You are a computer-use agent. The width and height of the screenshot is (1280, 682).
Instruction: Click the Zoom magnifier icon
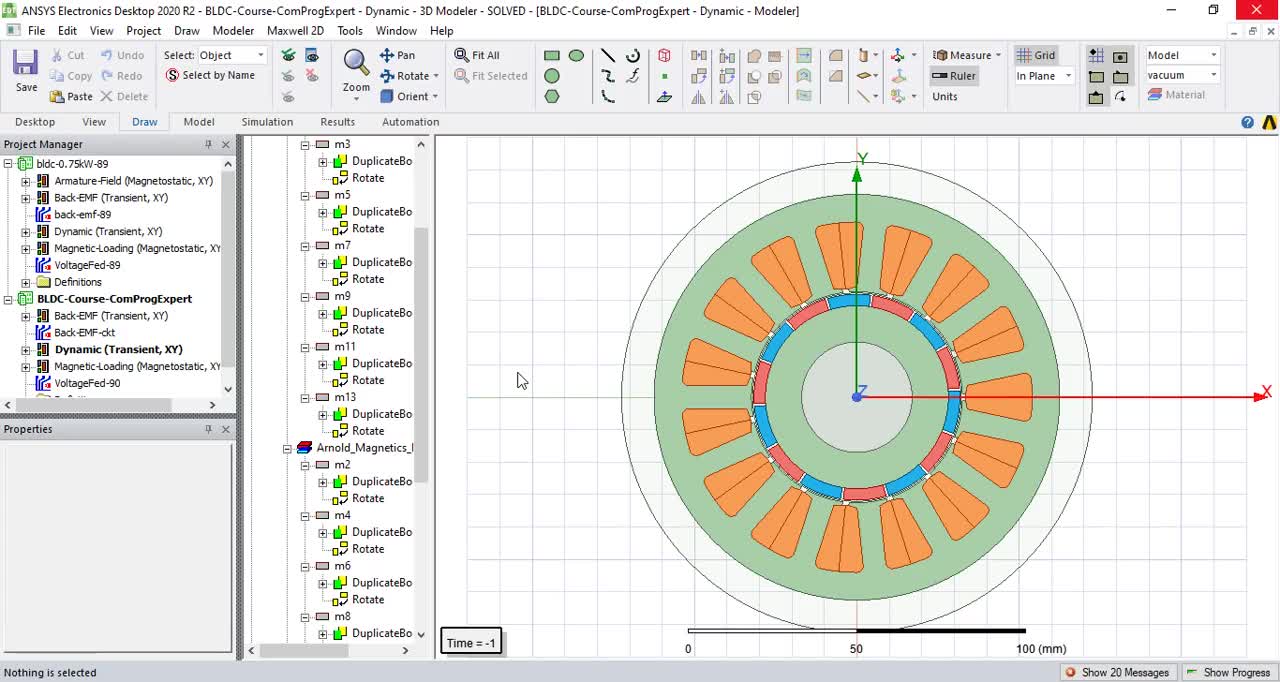(356, 63)
